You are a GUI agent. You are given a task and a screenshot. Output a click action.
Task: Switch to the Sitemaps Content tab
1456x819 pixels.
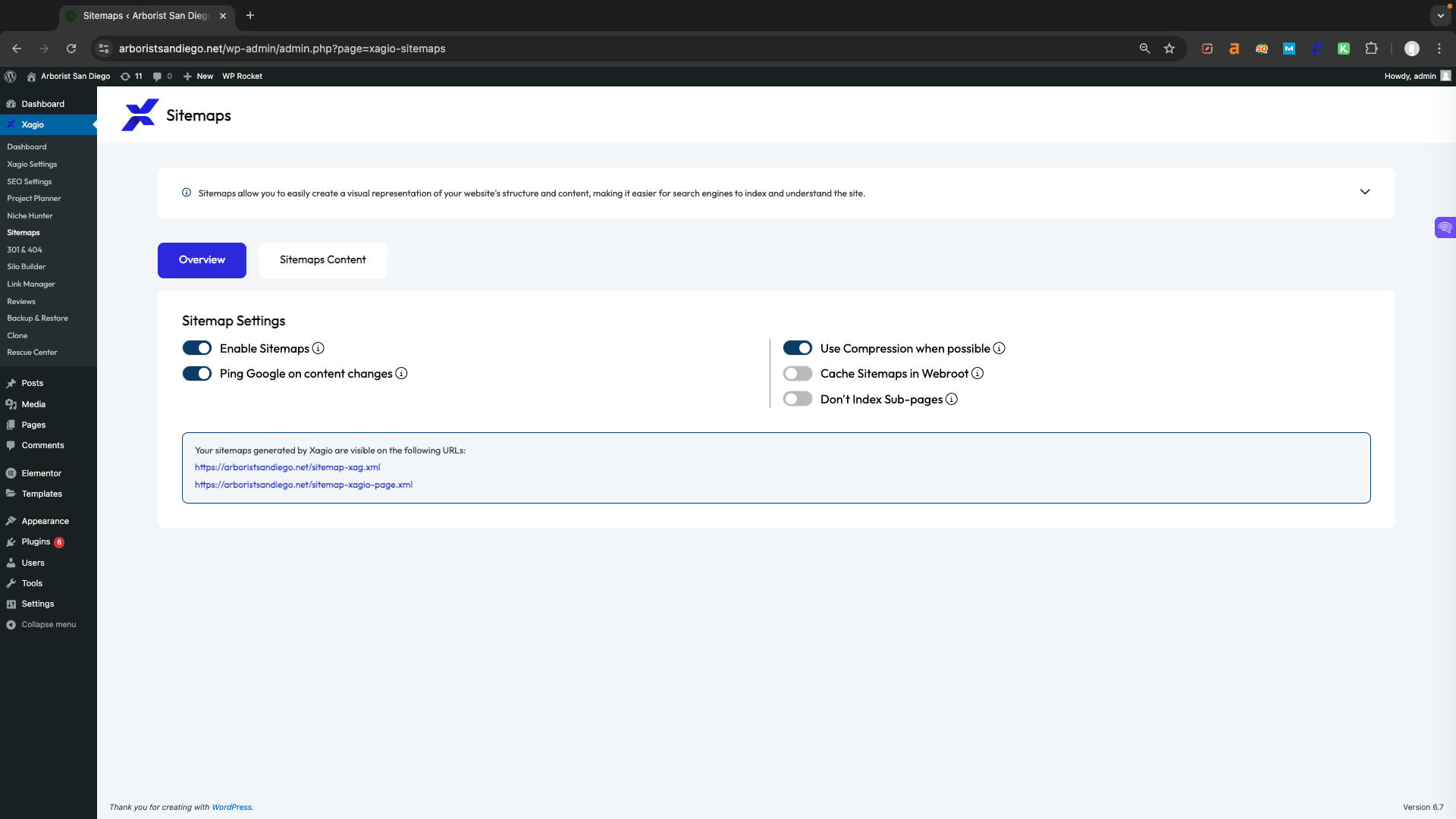click(x=322, y=260)
